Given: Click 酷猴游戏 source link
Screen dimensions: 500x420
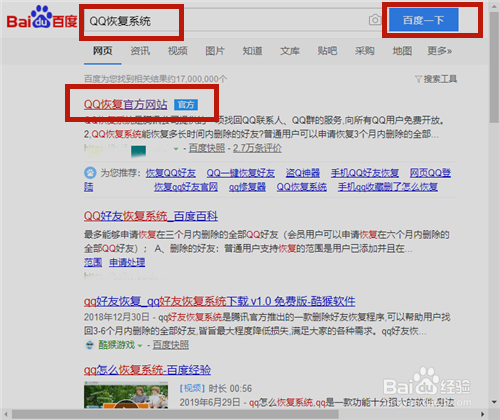Looking at the screenshot, I should [117, 345].
